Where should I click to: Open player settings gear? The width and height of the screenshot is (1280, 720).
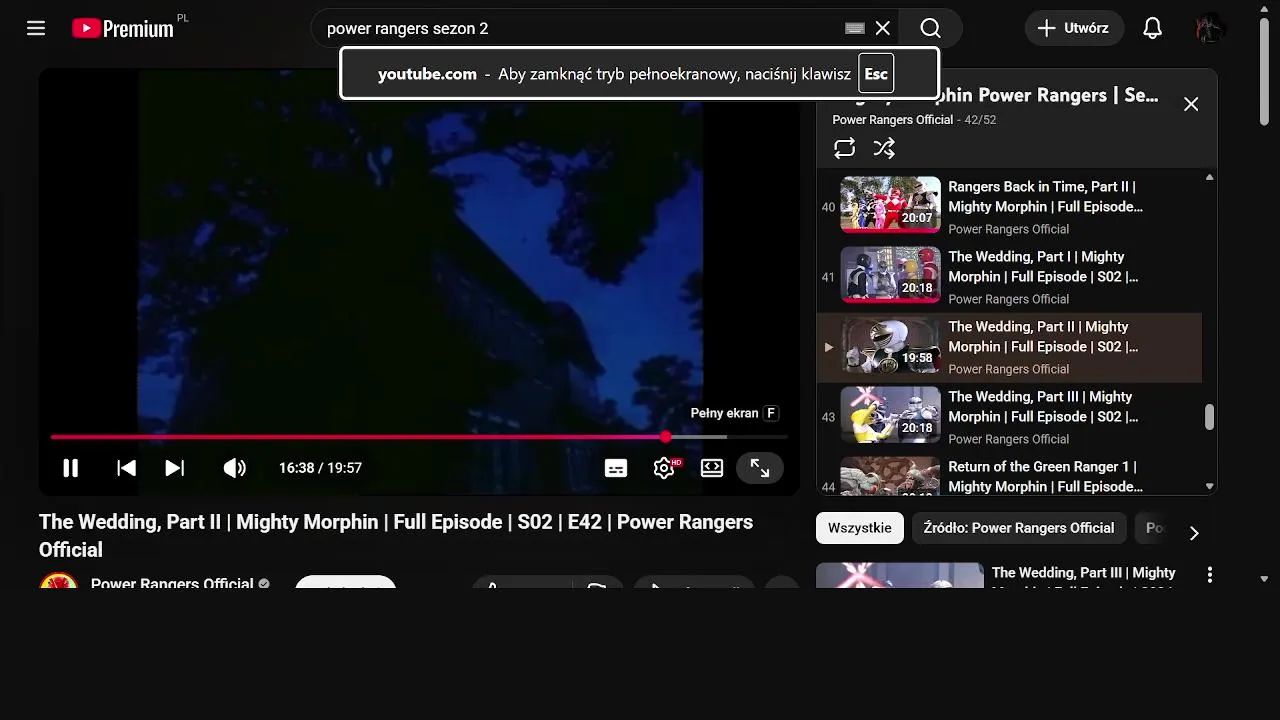click(x=664, y=468)
